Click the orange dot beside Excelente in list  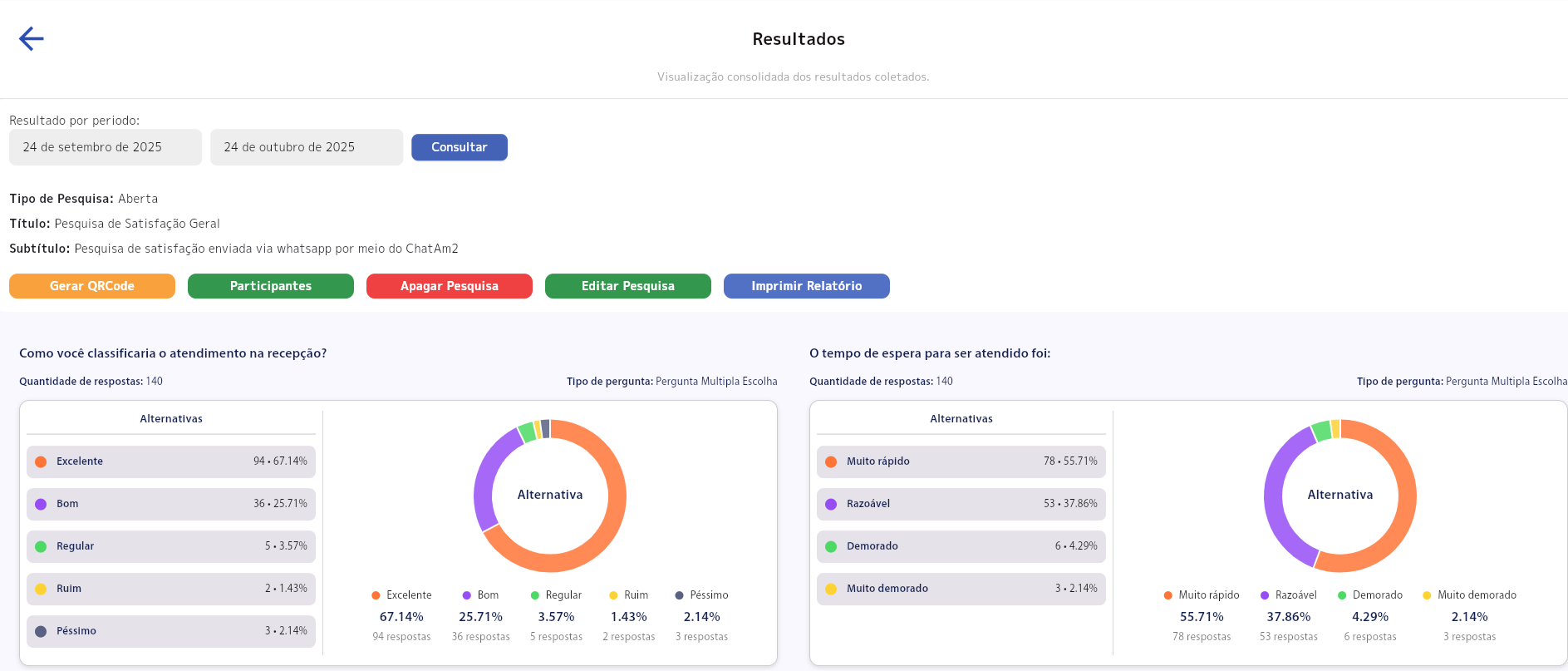click(x=41, y=461)
